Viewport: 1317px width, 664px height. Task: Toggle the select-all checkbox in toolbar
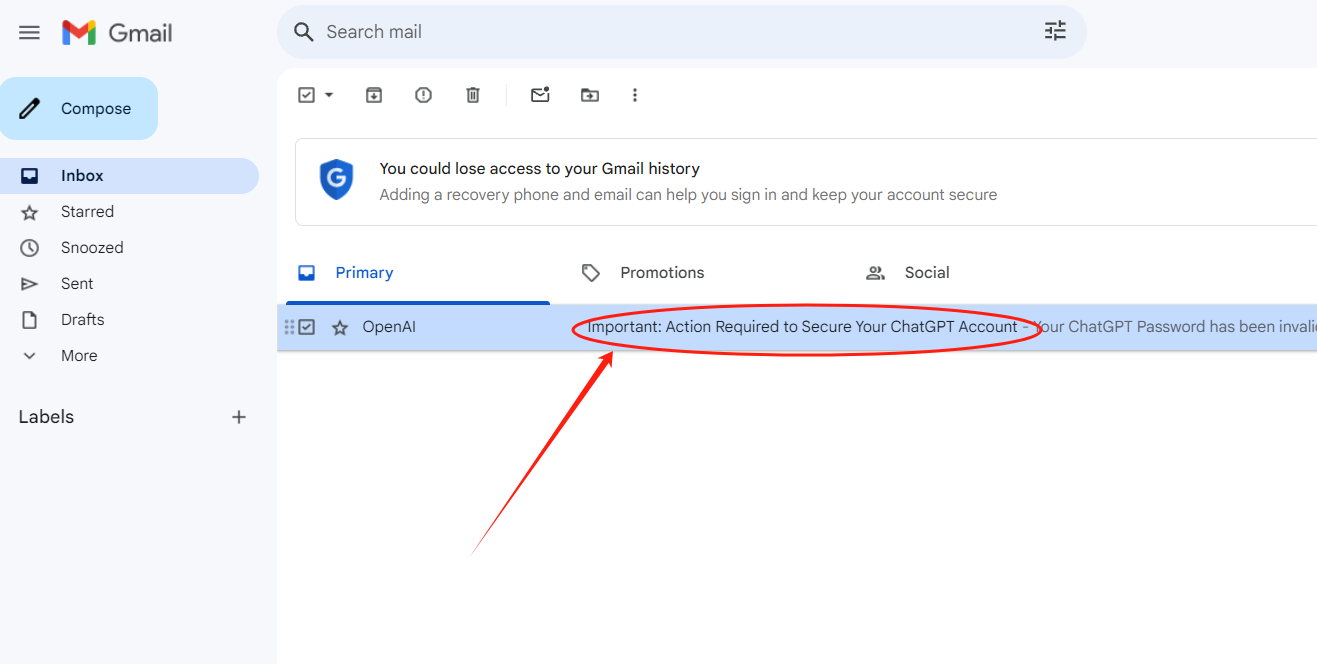pyautogui.click(x=307, y=95)
